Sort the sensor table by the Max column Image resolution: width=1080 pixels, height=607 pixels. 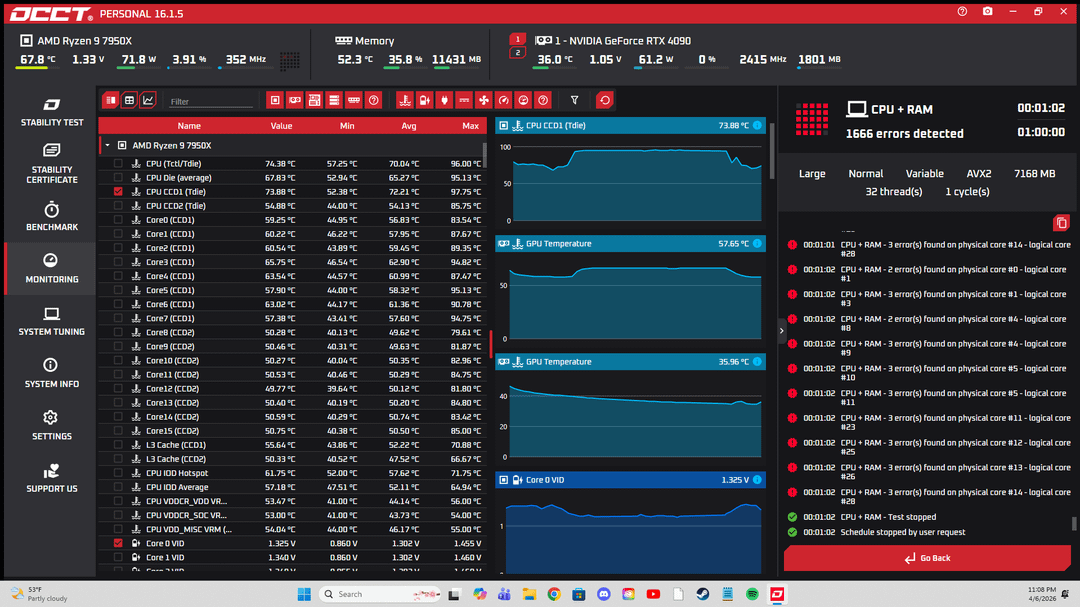point(470,126)
